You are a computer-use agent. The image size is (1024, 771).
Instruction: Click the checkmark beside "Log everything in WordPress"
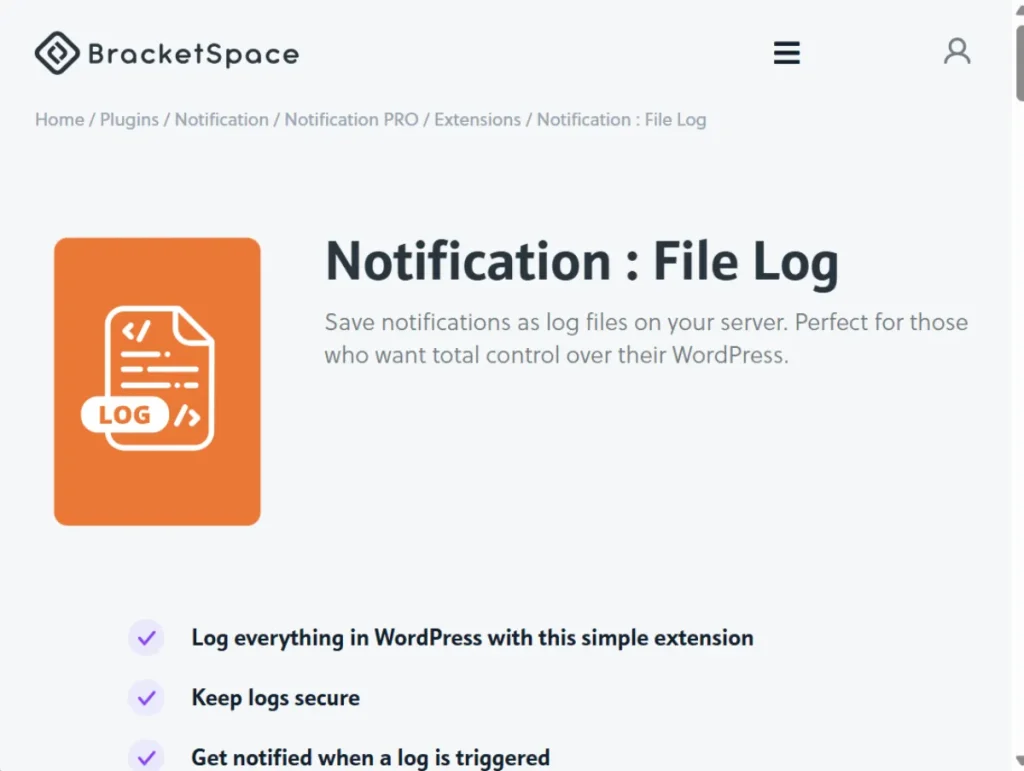coord(146,638)
